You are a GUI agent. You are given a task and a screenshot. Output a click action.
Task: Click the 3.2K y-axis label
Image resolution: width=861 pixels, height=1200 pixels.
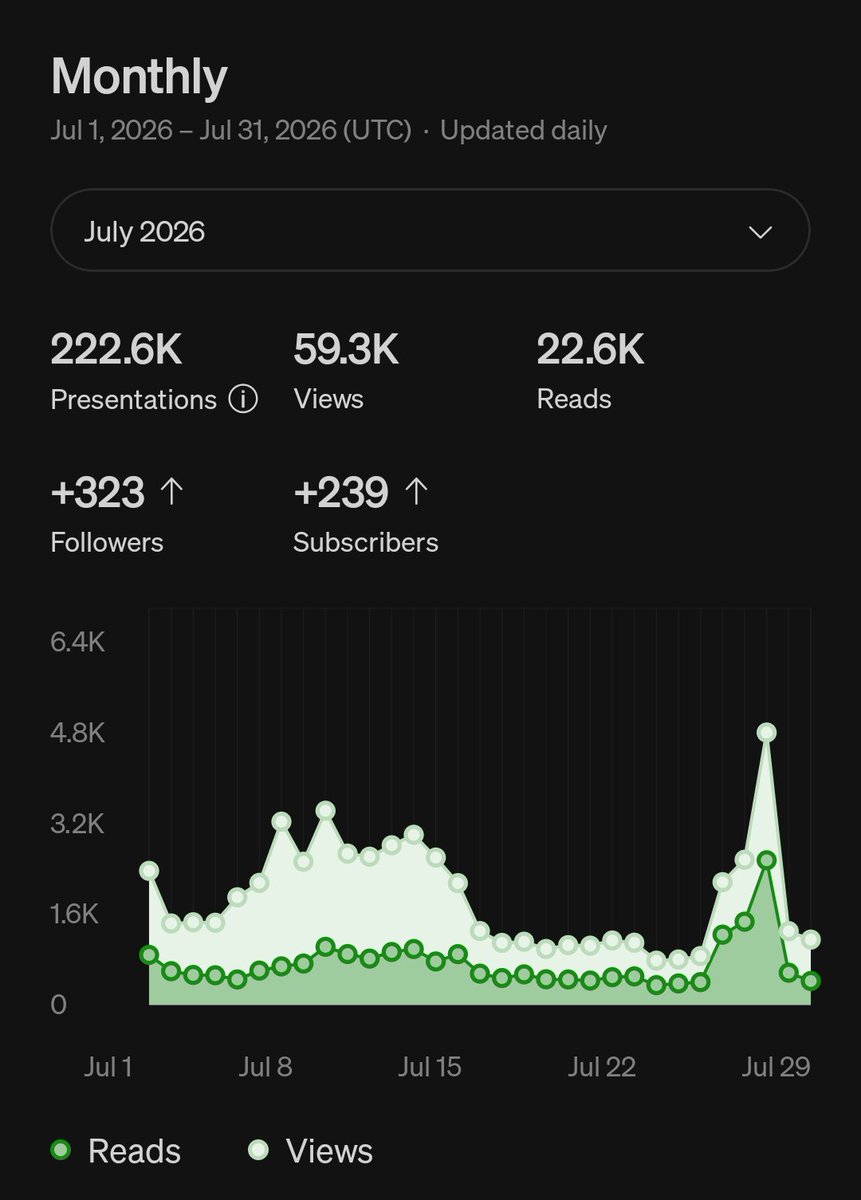pyautogui.click(x=78, y=824)
